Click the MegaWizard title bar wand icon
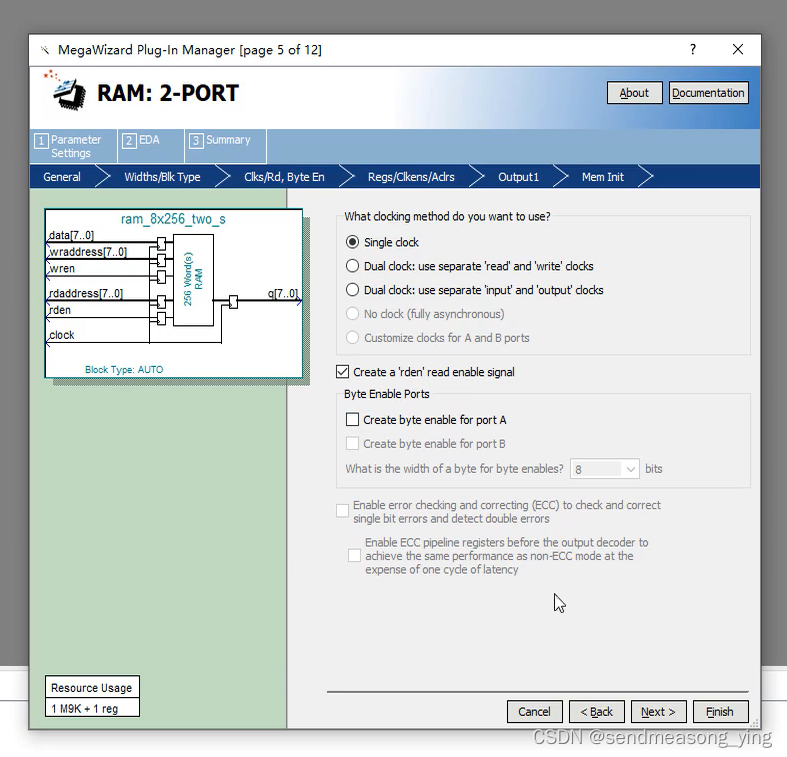This screenshot has width=787, height=757. (x=45, y=50)
